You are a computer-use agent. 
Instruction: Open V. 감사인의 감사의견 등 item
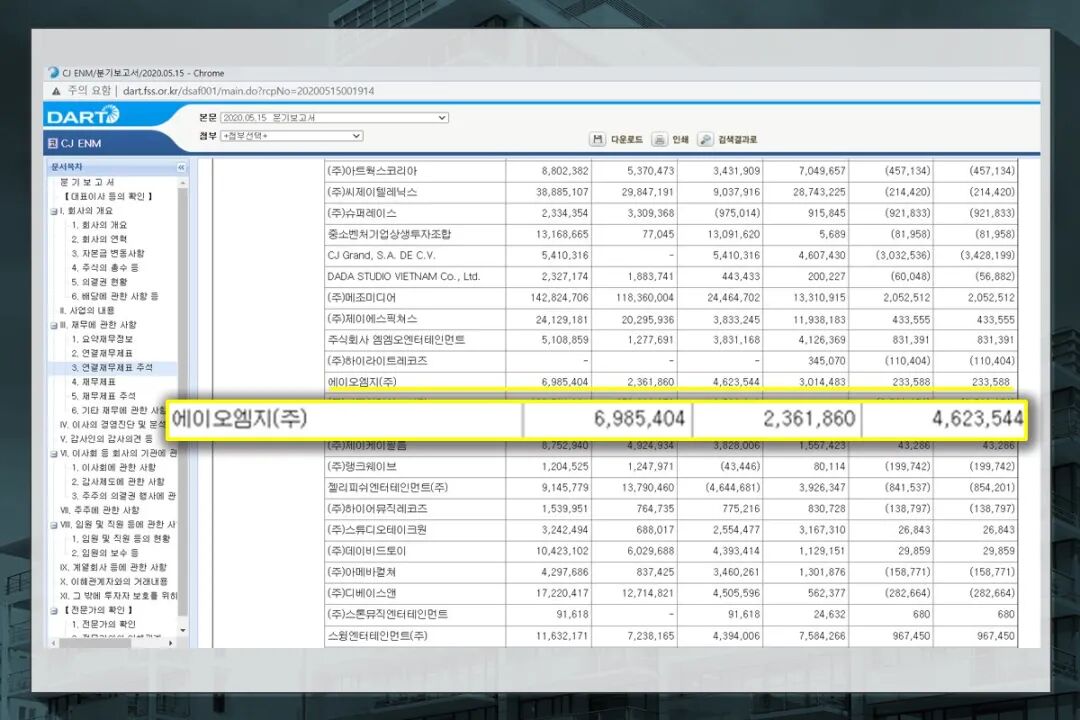coord(106,439)
